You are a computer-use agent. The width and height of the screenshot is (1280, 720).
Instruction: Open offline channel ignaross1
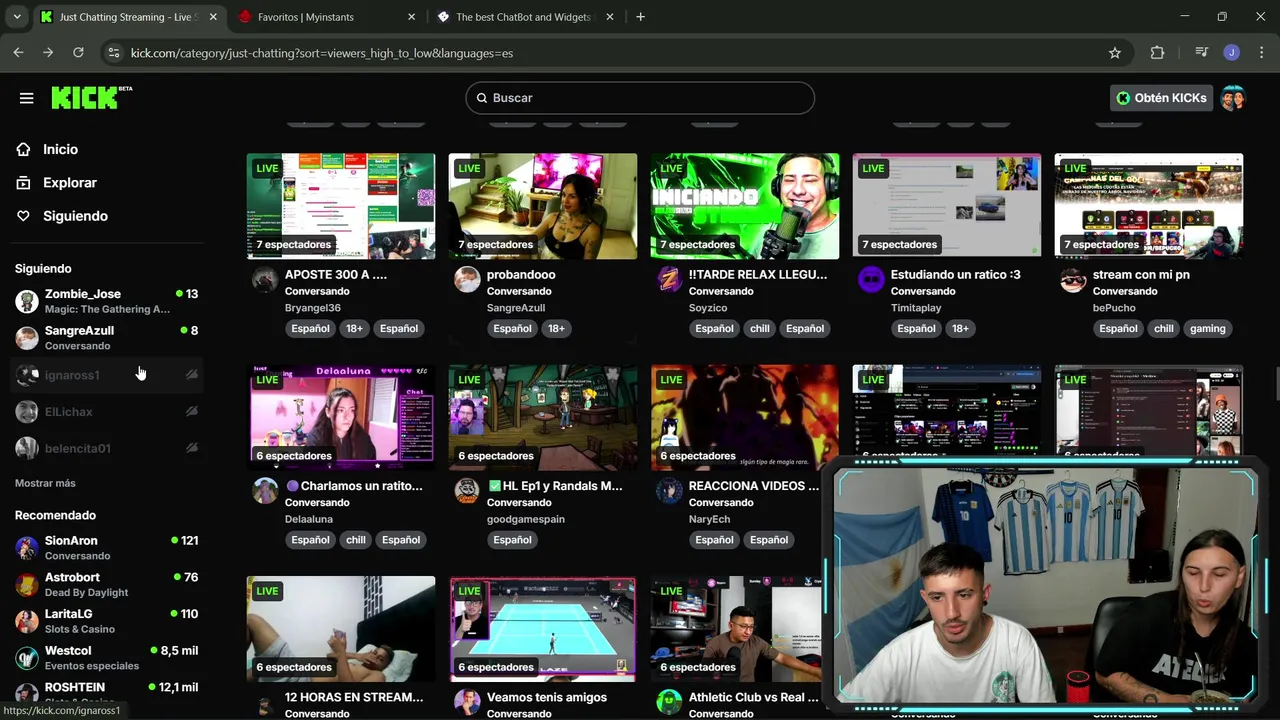pyautogui.click(x=106, y=375)
